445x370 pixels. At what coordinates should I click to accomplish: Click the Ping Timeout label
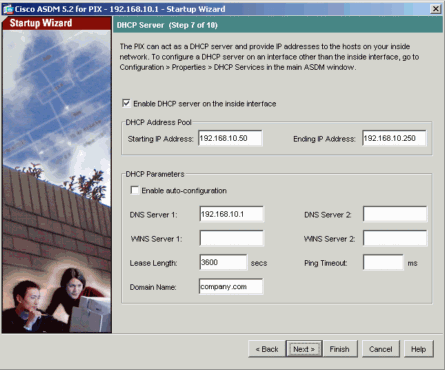[x=326, y=263]
